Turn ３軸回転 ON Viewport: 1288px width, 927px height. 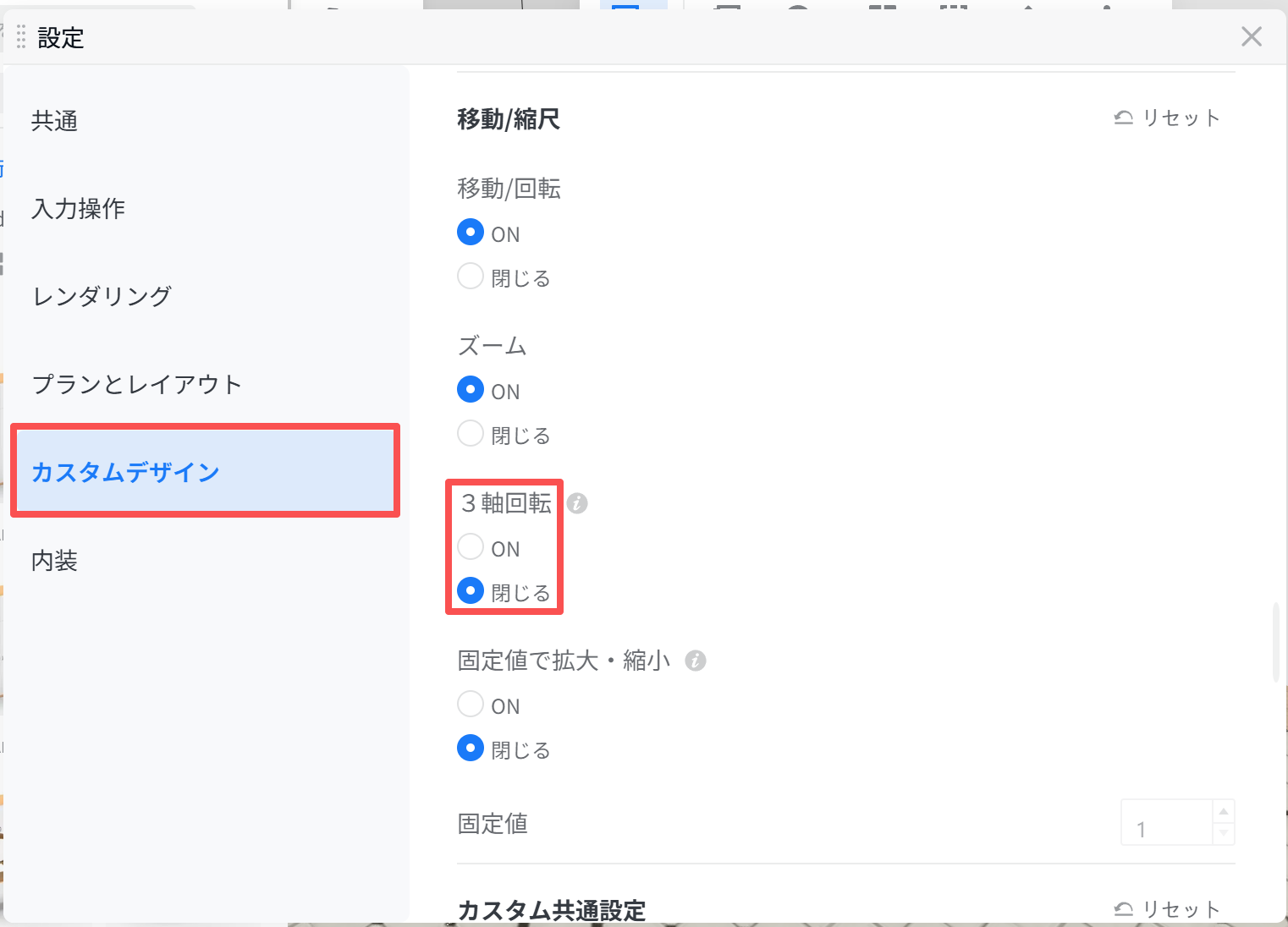coord(471,547)
